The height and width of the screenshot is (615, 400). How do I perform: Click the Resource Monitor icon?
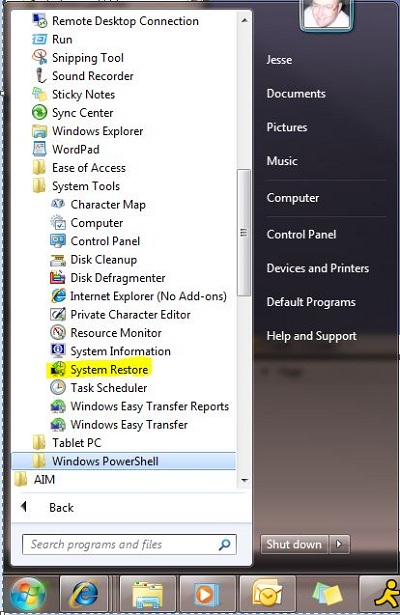(58, 333)
